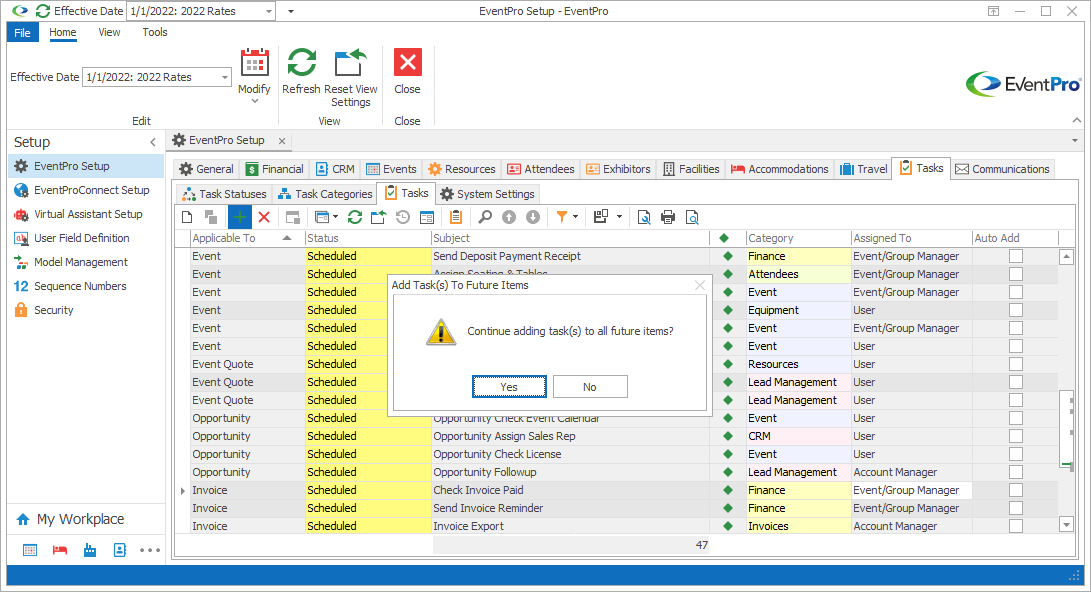Screen dimensions: 1091x592
Task: Expand Modify button dropdown arrow
Action: (255, 102)
